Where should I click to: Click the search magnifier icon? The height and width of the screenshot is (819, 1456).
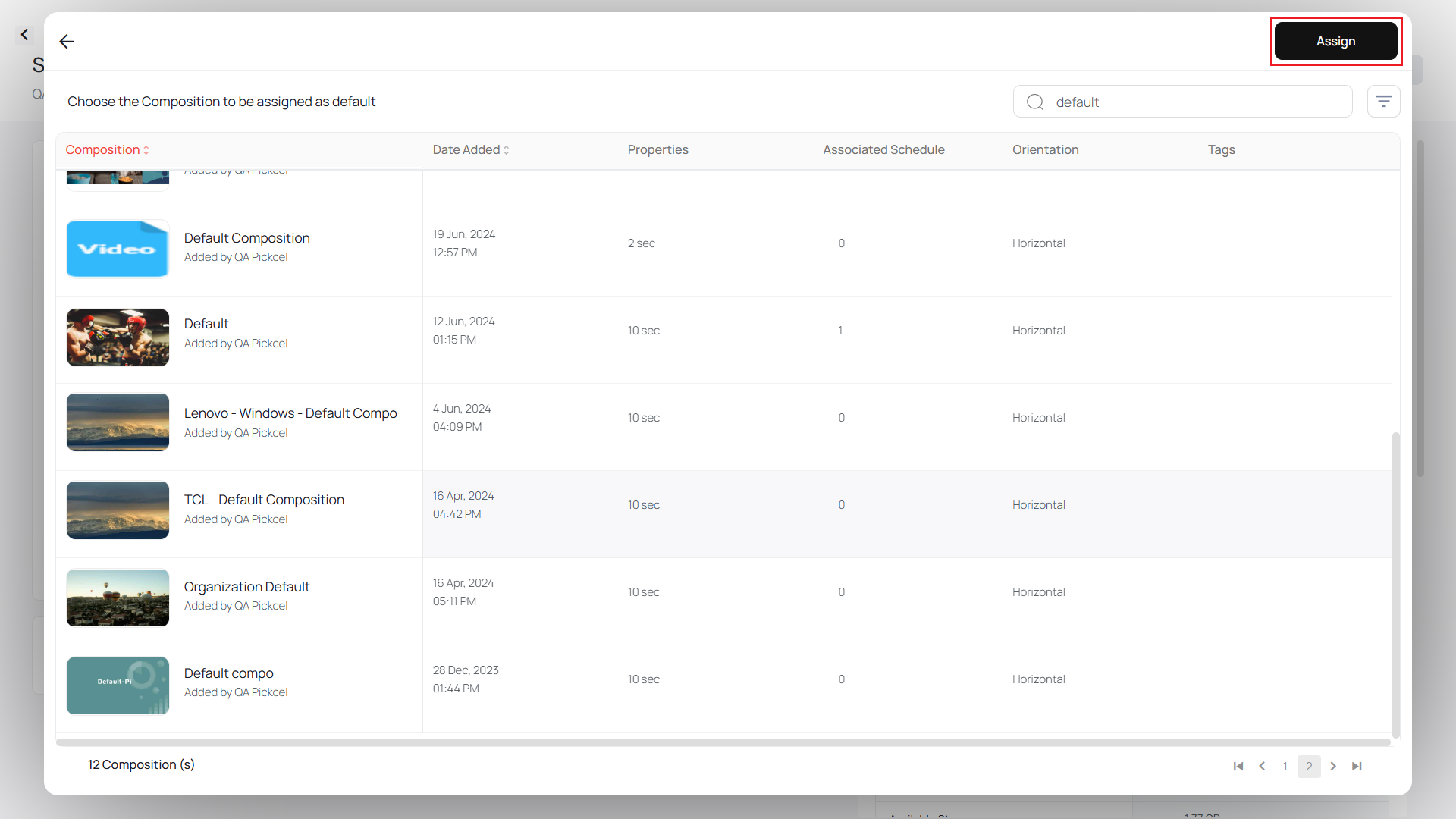(1036, 101)
